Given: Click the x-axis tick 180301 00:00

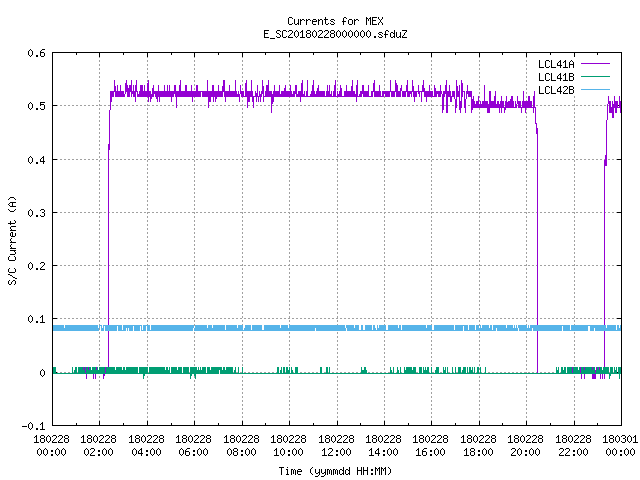Looking at the screenshot, I should pos(620,446).
